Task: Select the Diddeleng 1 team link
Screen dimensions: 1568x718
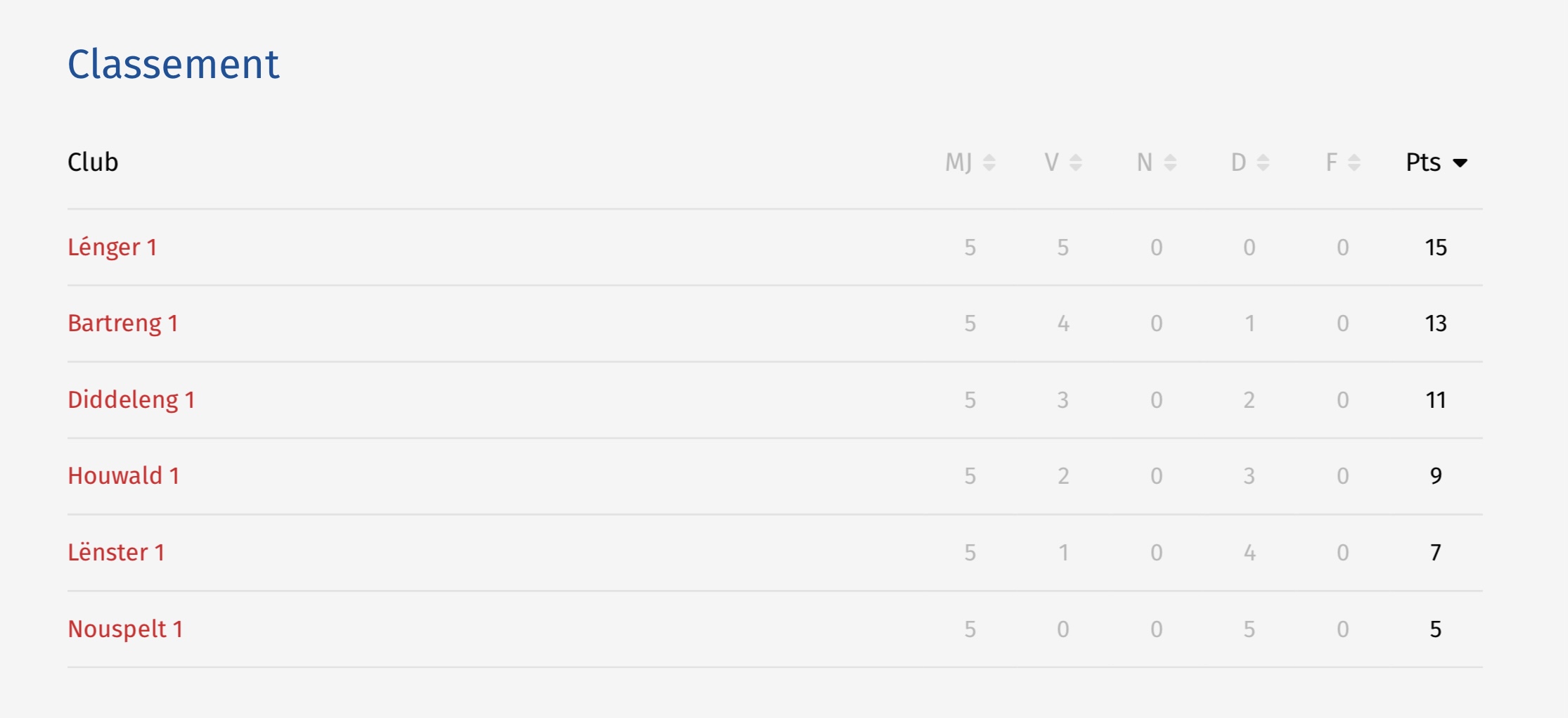Action: (x=131, y=400)
